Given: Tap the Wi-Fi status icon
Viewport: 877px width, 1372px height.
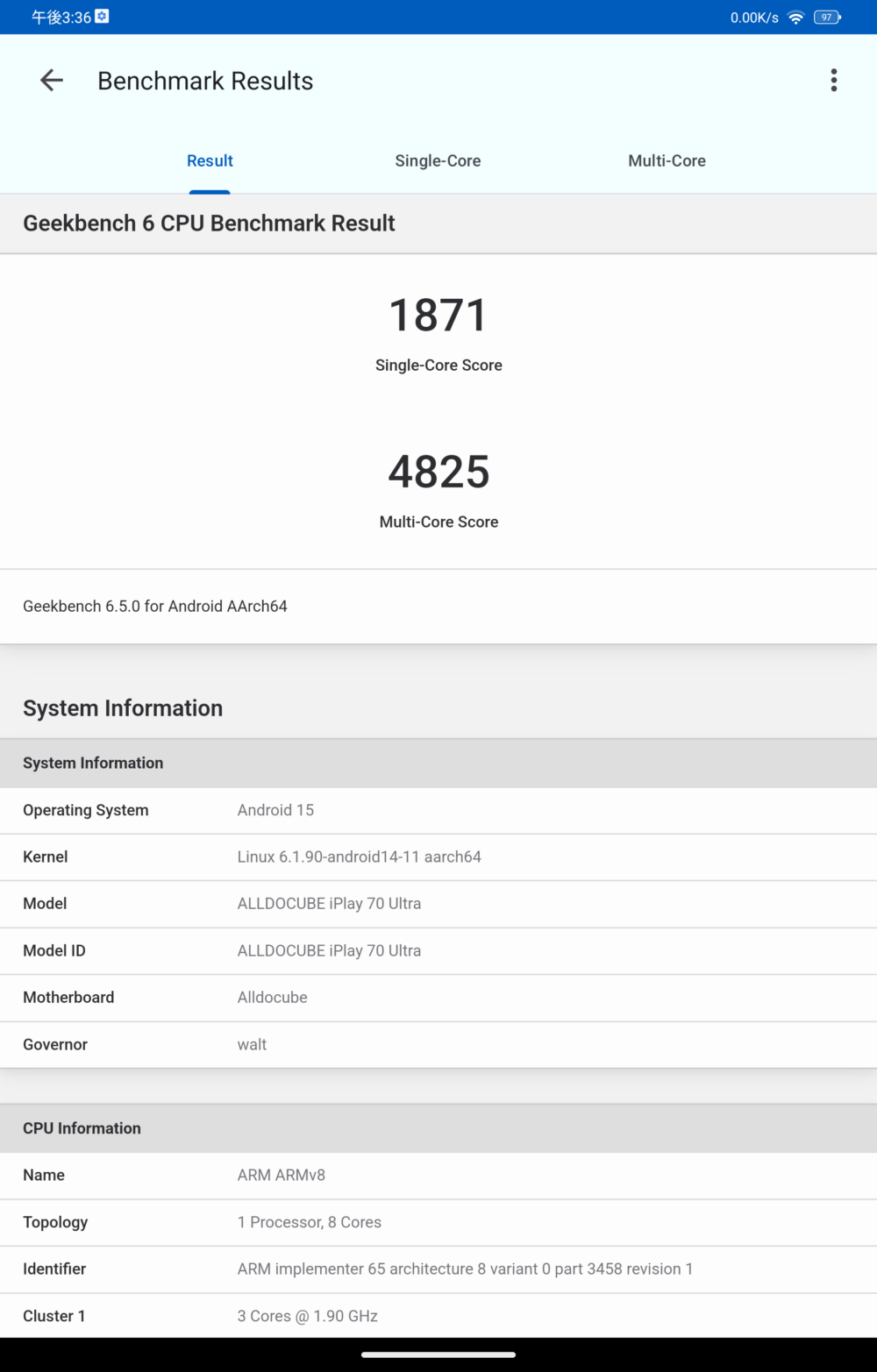Looking at the screenshot, I should (x=795, y=18).
